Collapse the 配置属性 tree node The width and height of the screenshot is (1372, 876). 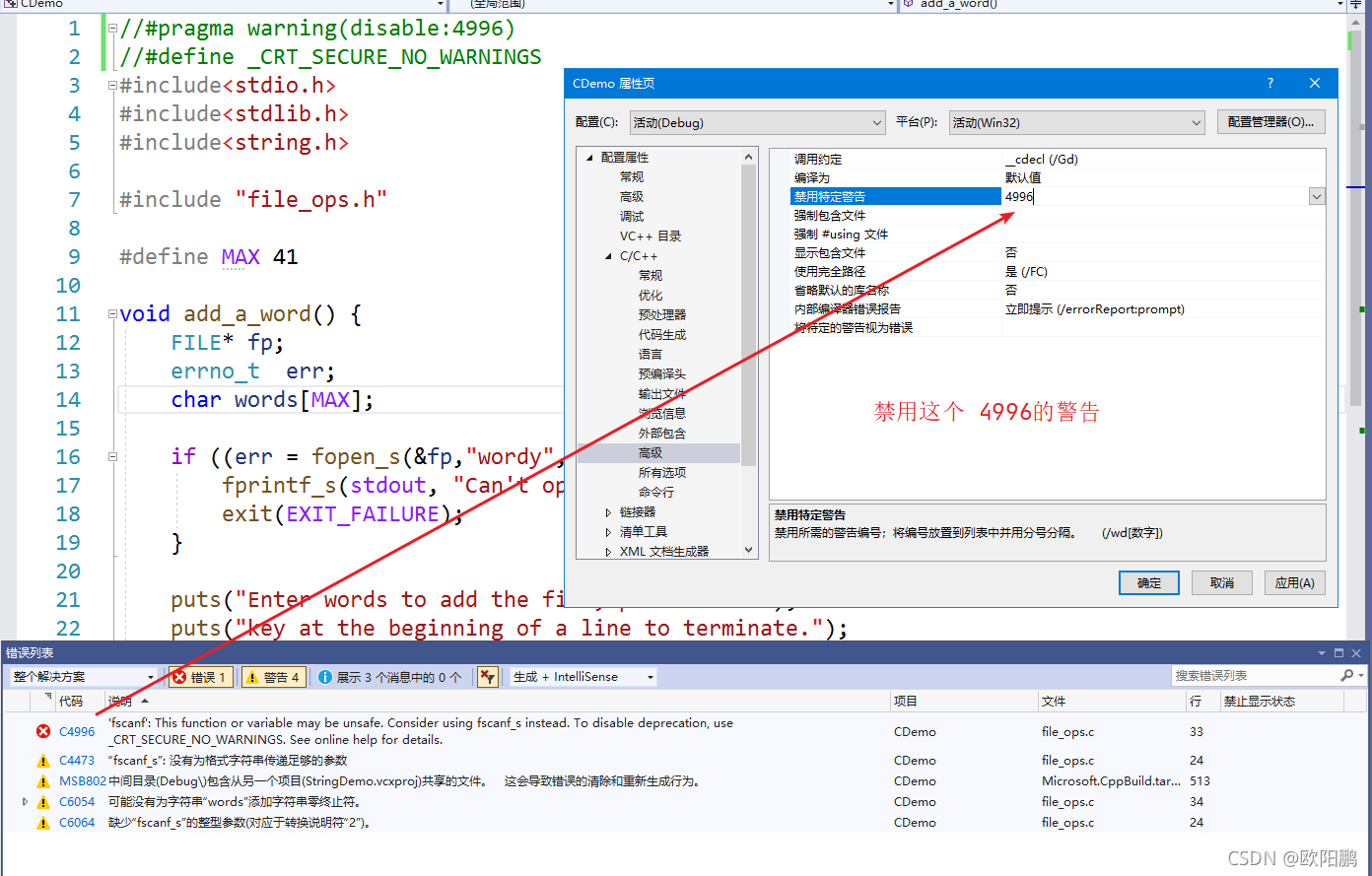[x=590, y=158]
